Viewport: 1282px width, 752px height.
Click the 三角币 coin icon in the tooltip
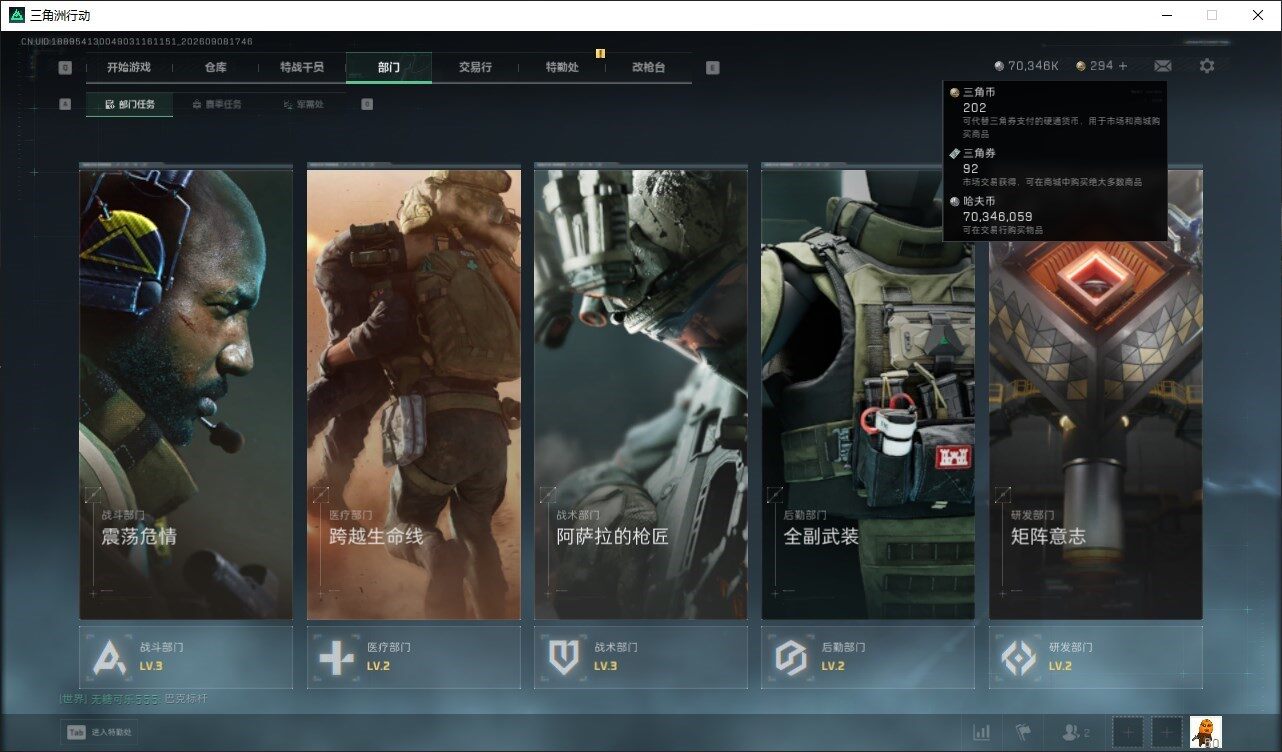955,93
